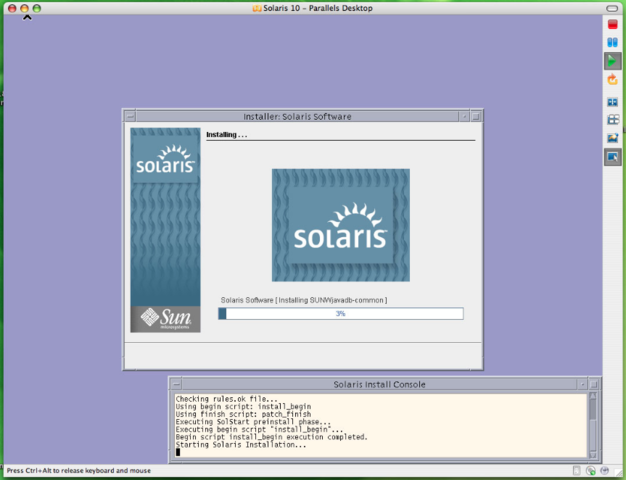Image resolution: width=626 pixels, height=480 pixels.
Task: Click the green Play button in Parallels toolbar
Action: point(612,61)
